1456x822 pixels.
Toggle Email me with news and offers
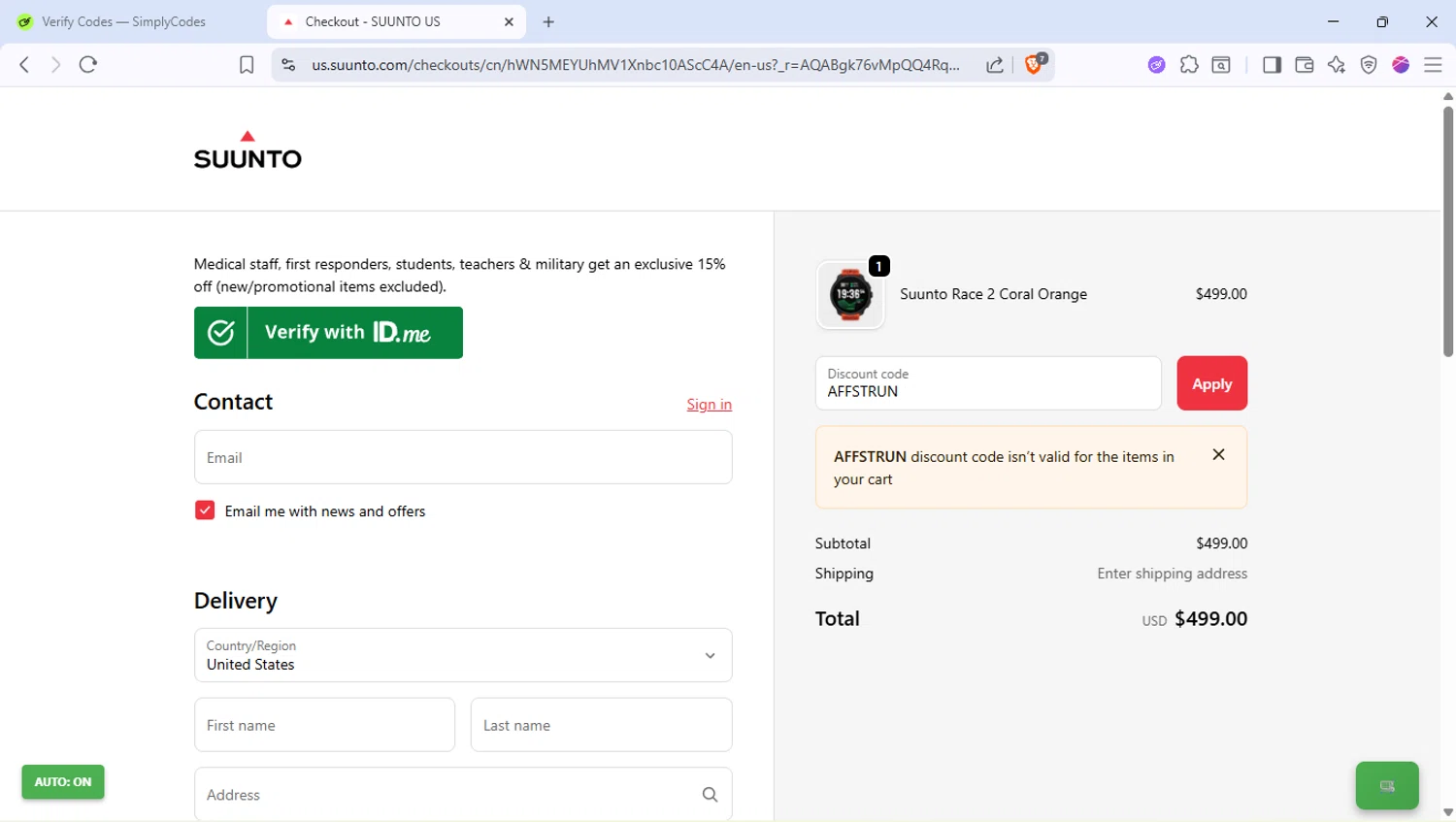click(x=205, y=510)
